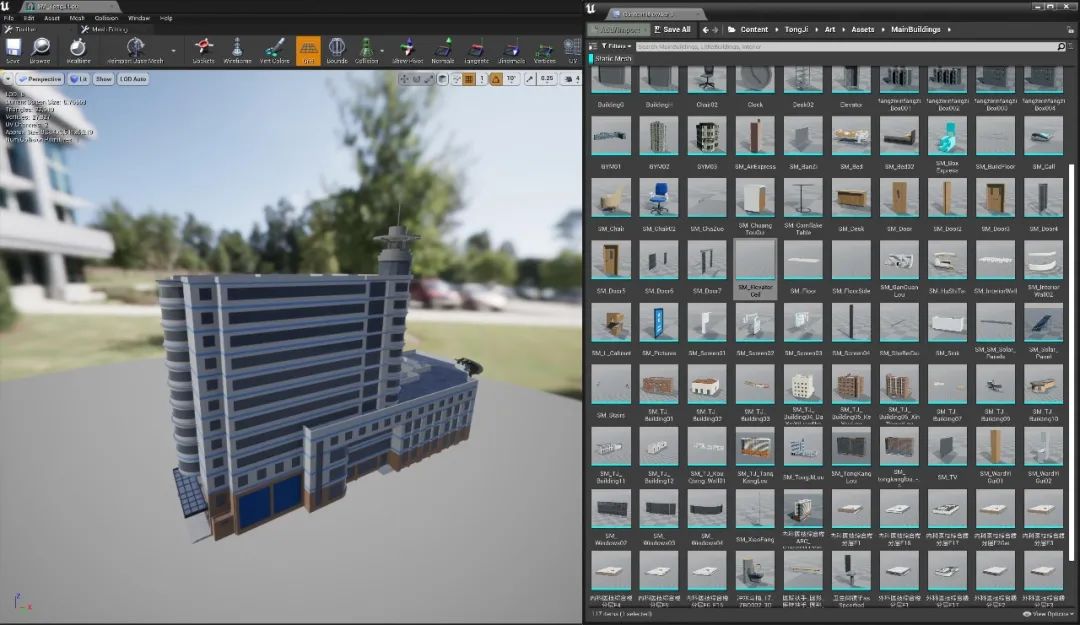Open the LOD Auto dropdown
The image size is (1080, 625).
coord(133,79)
